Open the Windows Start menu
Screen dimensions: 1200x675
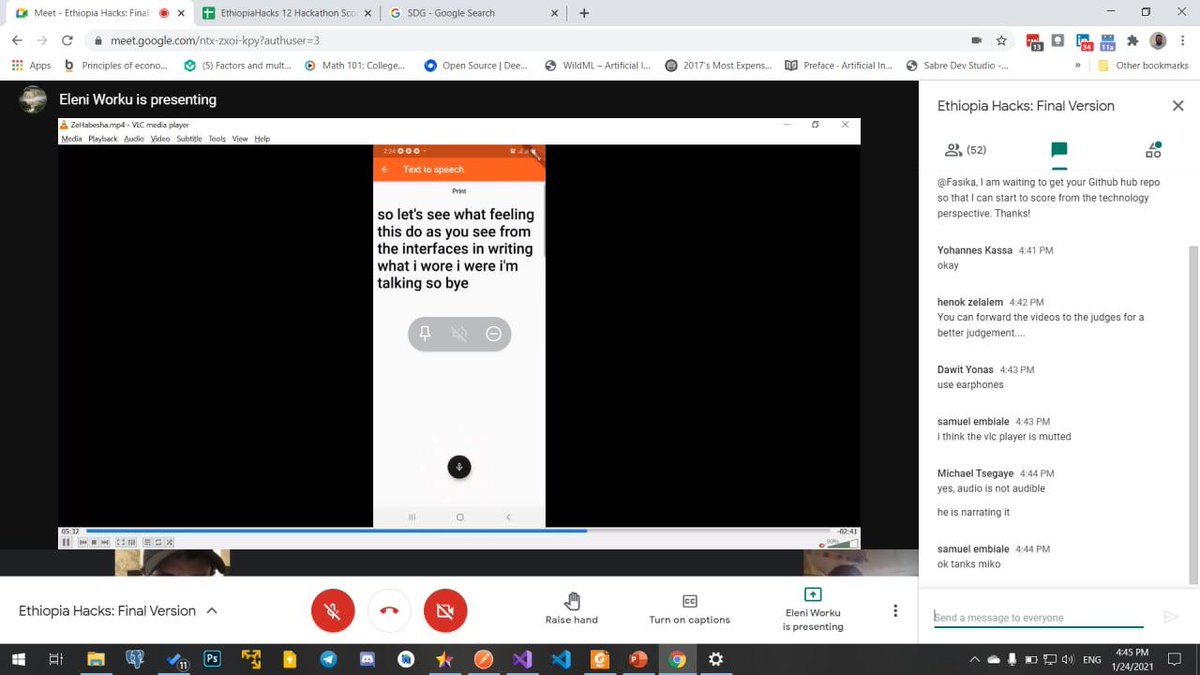click(x=18, y=659)
